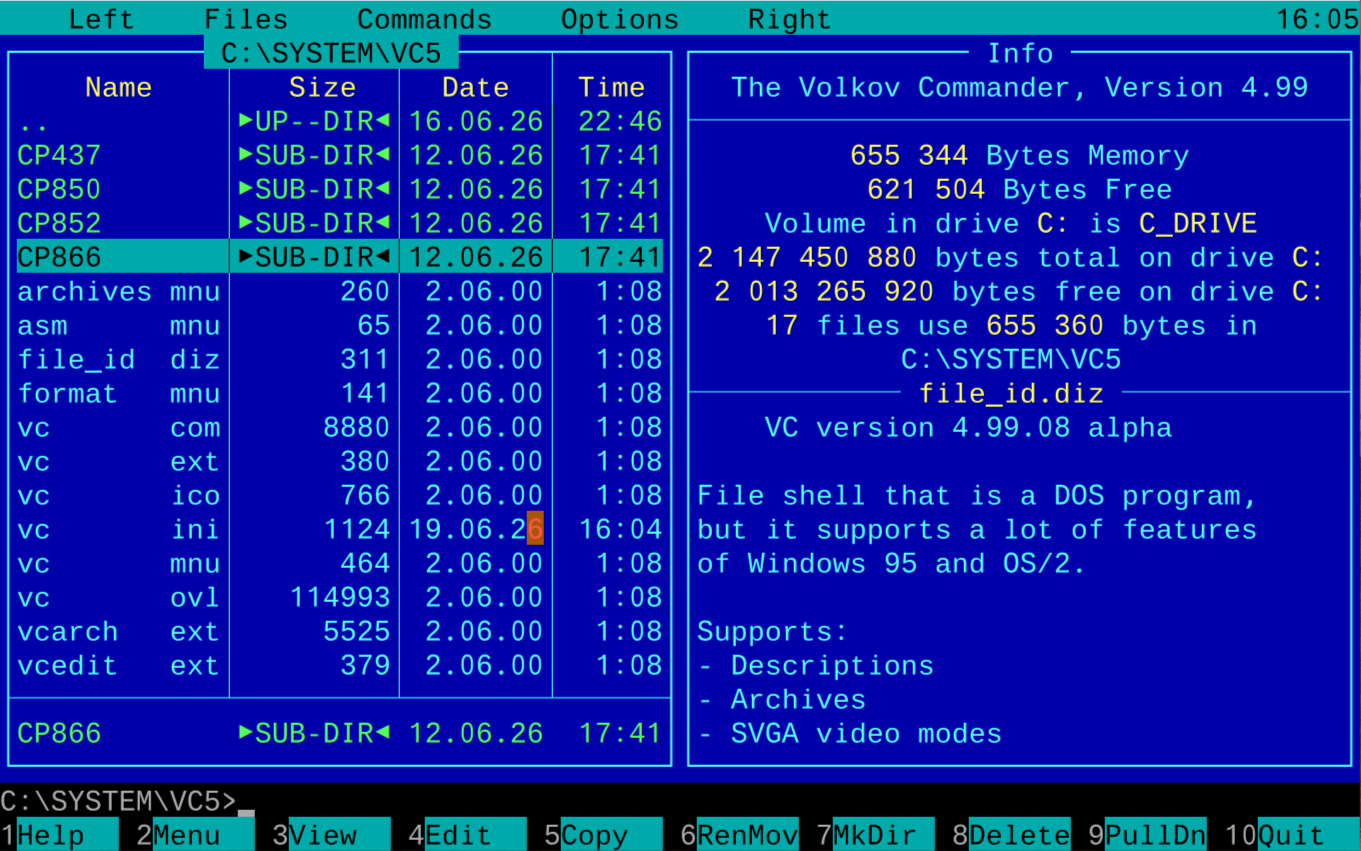The height and width of the screenshot is (851, 1361).
Task: Select the asm.mnu file
Action: 340,326
